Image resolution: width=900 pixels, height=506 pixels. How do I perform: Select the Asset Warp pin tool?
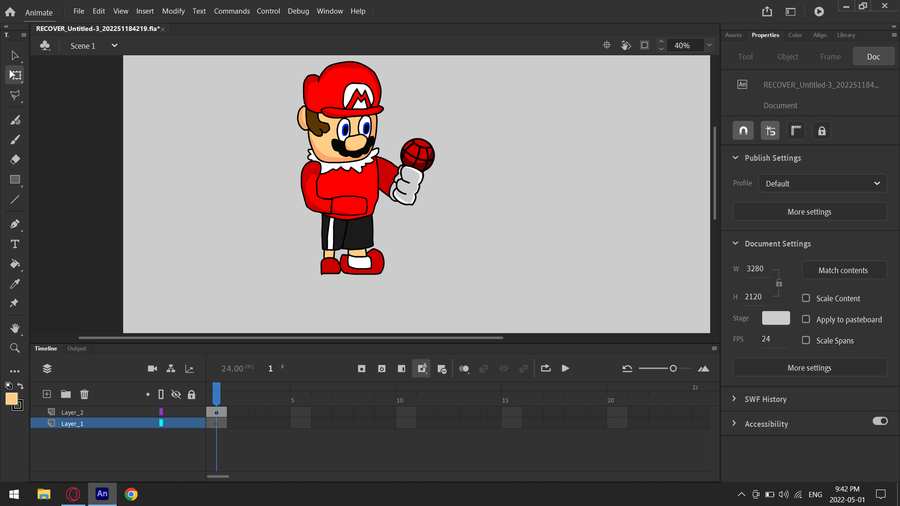tap(15, 303)
